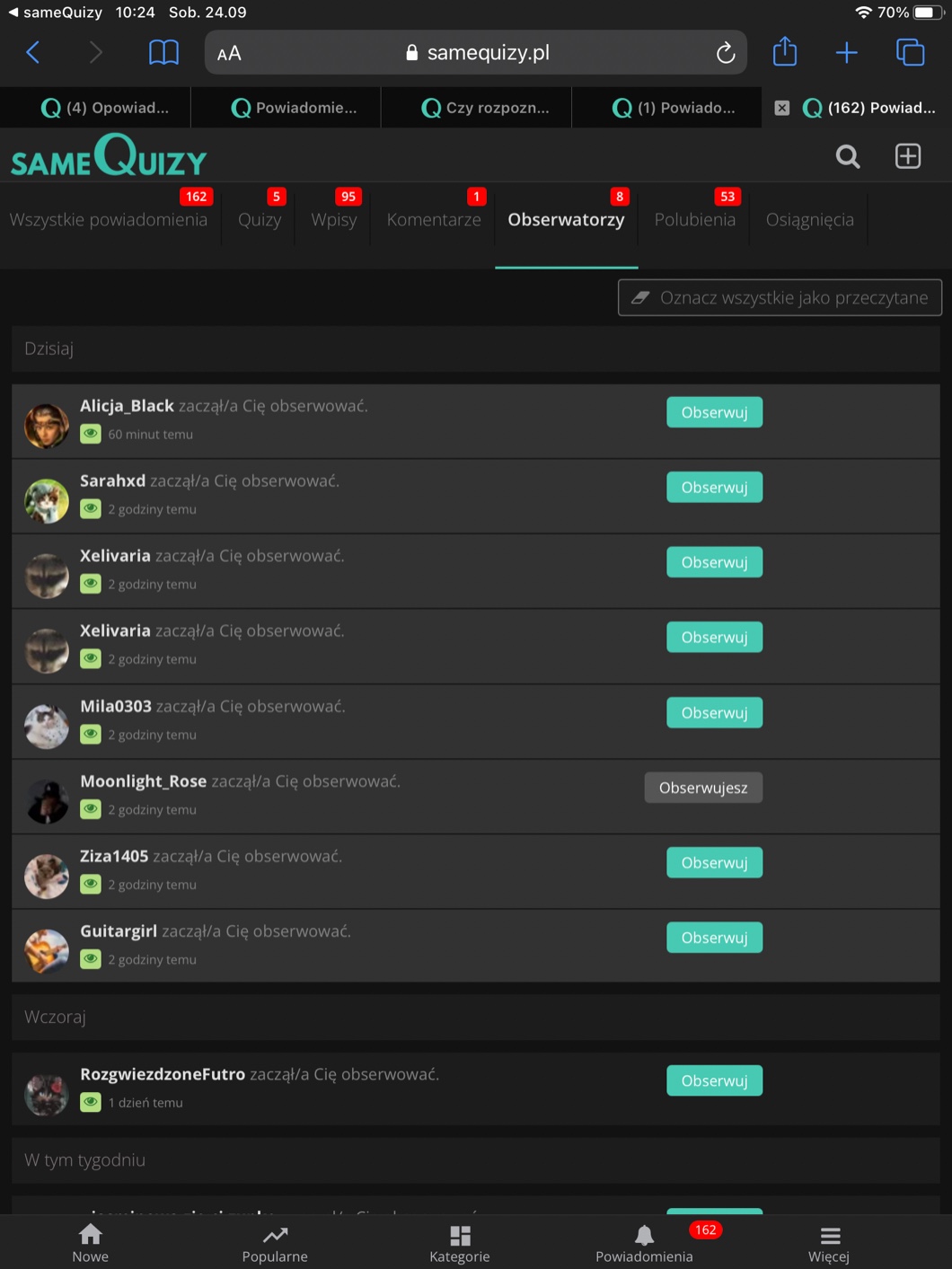Open the site search magnifier icon
This screenshot has width=952, height=1269.
coord(848,156)
